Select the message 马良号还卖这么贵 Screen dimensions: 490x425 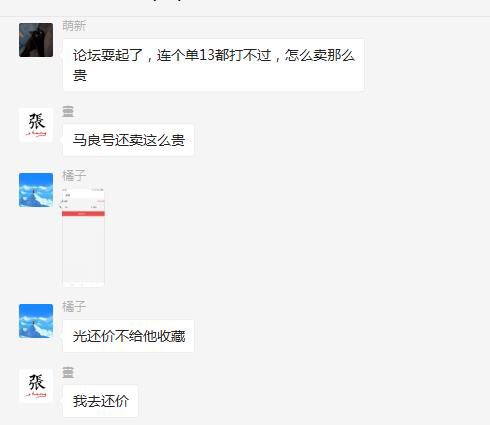(128, 140)
